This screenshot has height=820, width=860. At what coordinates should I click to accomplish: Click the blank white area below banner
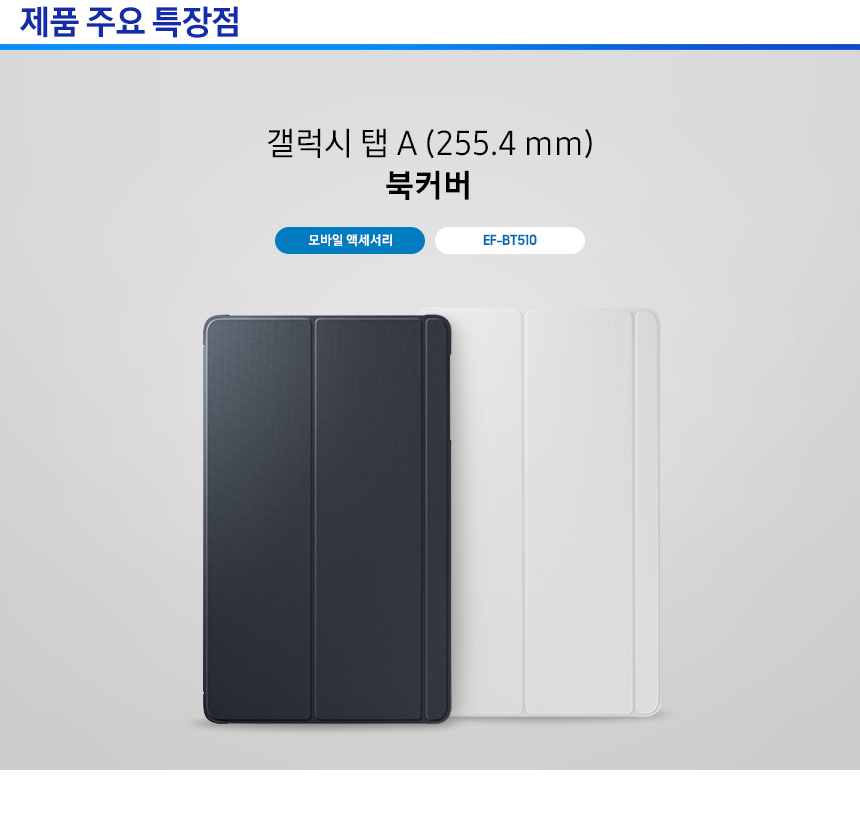click(430, 795)
